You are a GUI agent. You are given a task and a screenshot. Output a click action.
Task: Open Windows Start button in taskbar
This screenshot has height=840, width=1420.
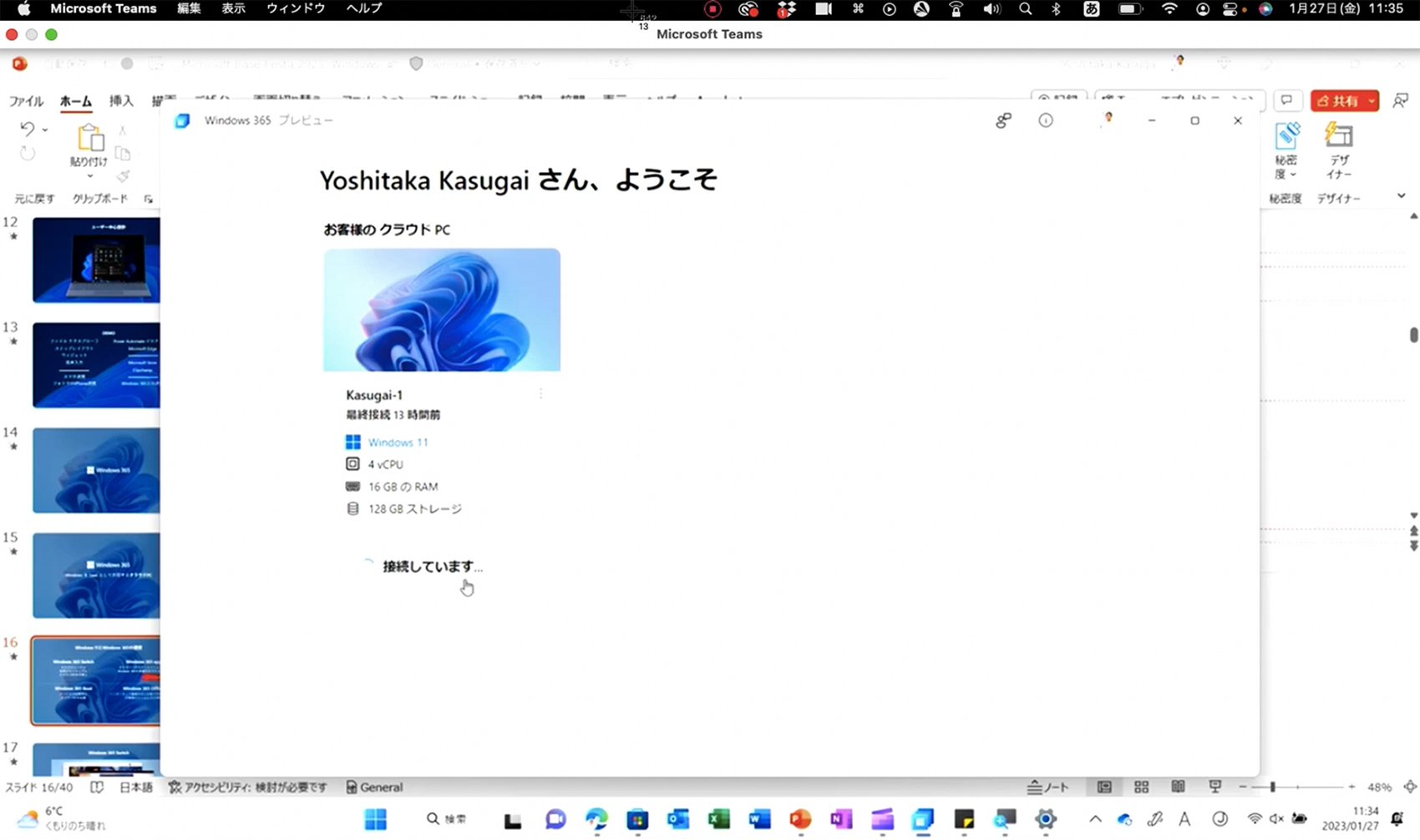point(376,819)
